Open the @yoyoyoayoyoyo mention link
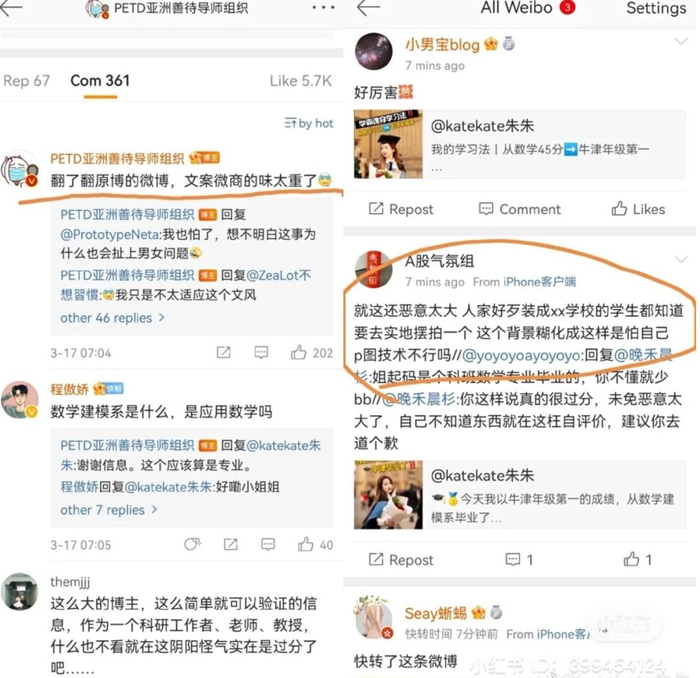This screenshot has width=700, height=678. point(522,355)
